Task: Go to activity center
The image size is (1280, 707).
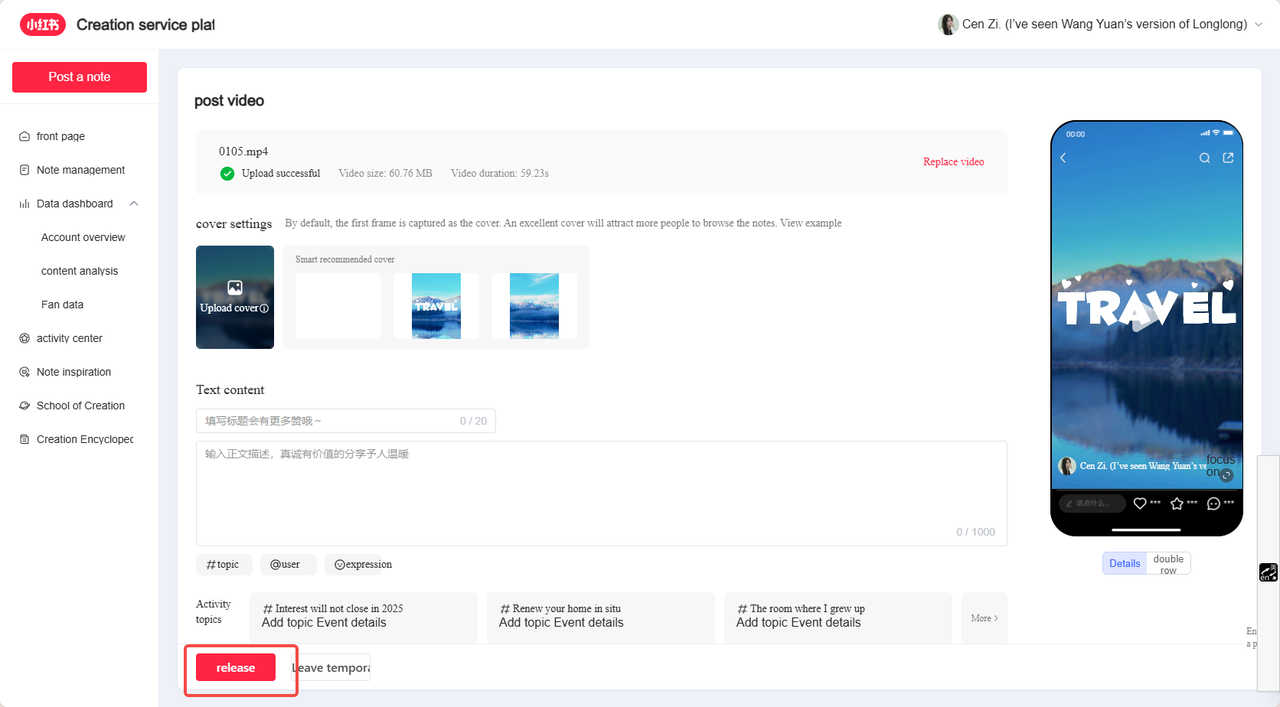Action: (x=70, y=338)
